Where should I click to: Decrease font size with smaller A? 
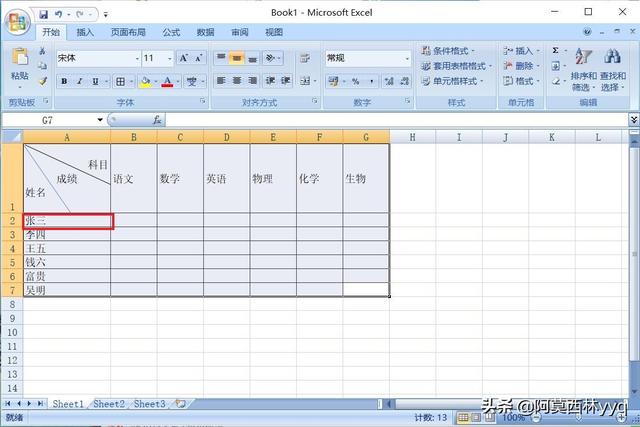point(199,58)
